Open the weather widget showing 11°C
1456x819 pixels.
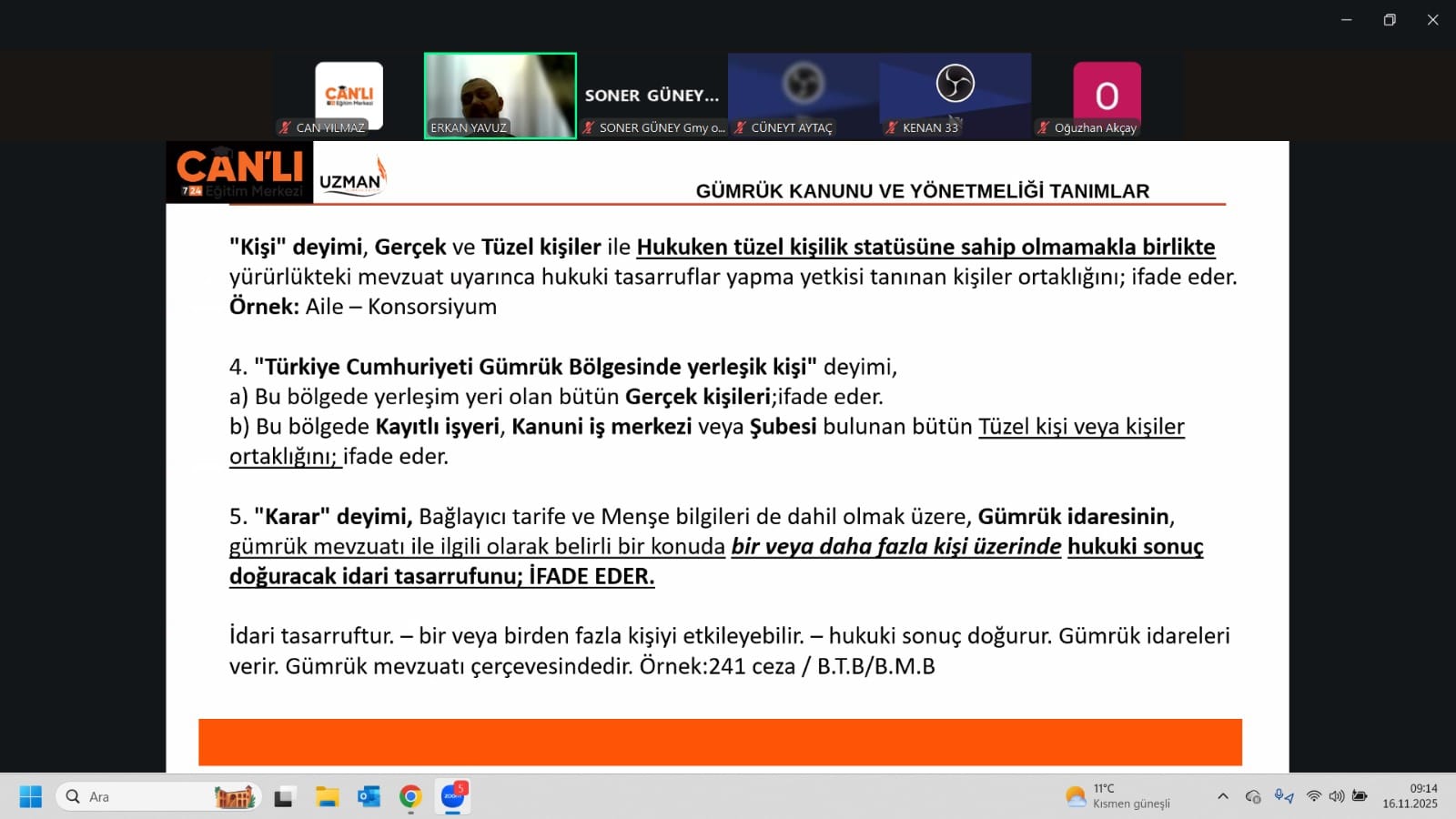1117,796
